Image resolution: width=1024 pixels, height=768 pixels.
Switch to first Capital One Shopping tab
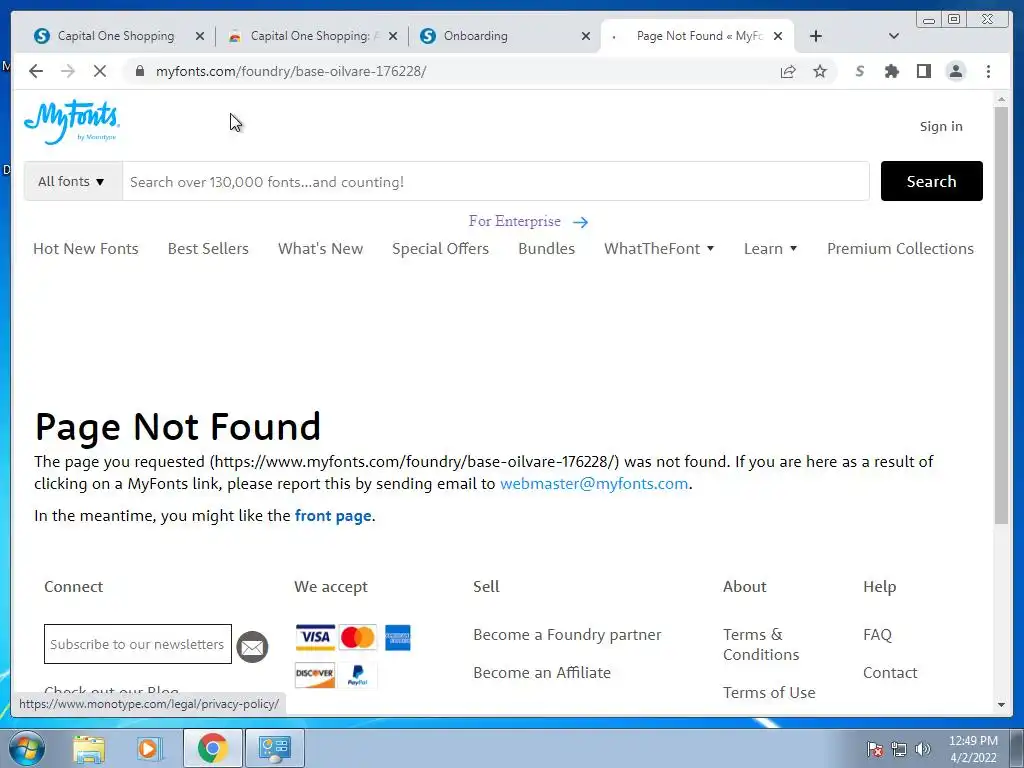(116, 36)
